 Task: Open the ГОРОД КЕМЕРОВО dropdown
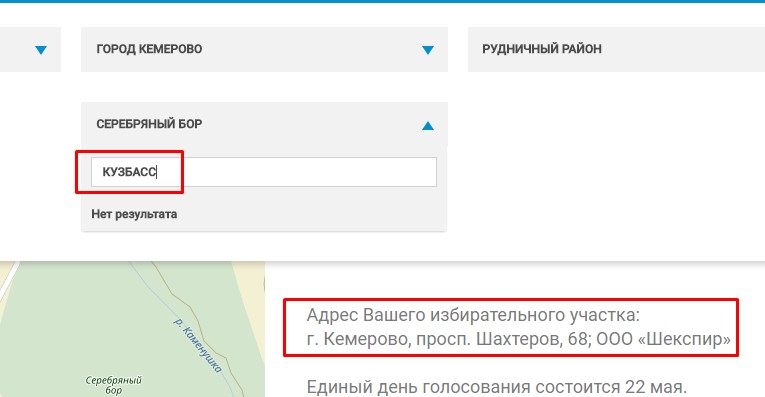pyautogui.click(x=264, y=49)
